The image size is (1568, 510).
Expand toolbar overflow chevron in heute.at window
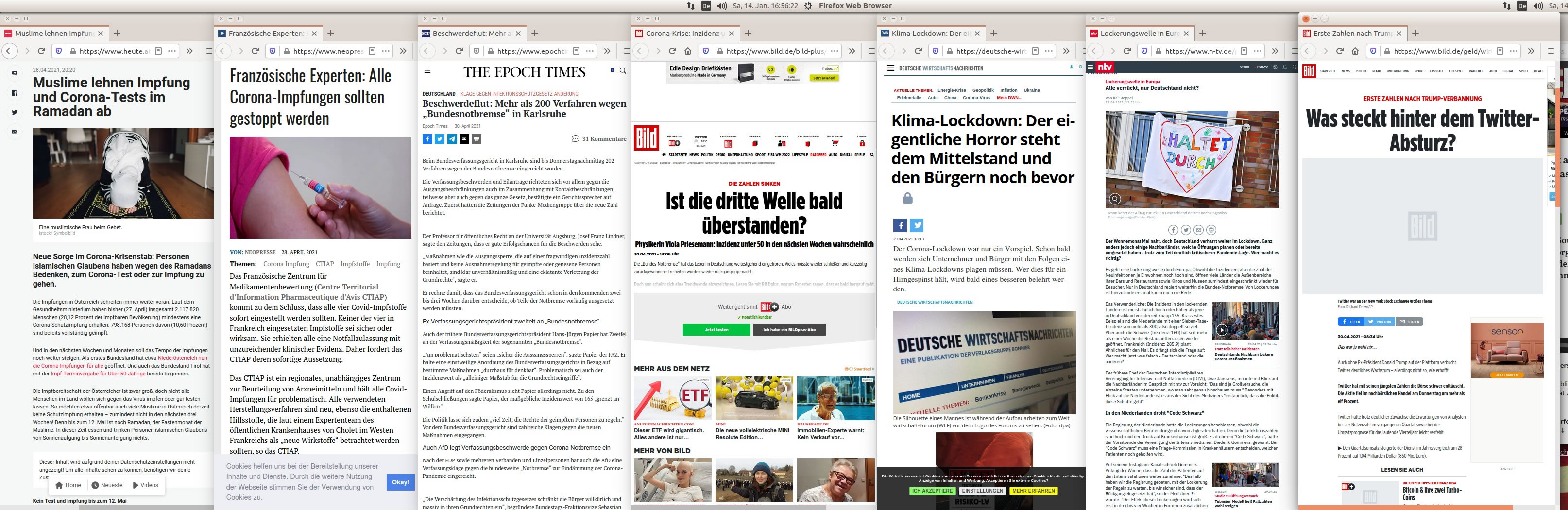click(x=189, y=51)
